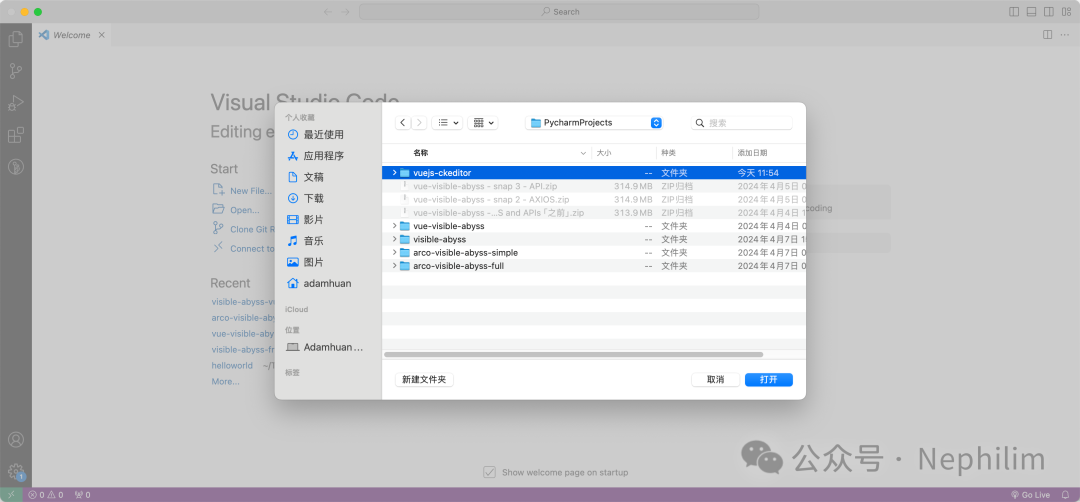Viewport: 1080px width, 502px height.
Task: Toggle panel layout icon in title bar
Action: [1031, 12]
